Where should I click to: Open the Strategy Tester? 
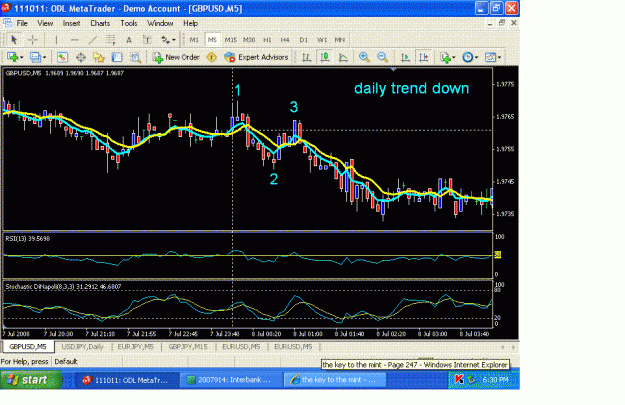tap(136, 57)
